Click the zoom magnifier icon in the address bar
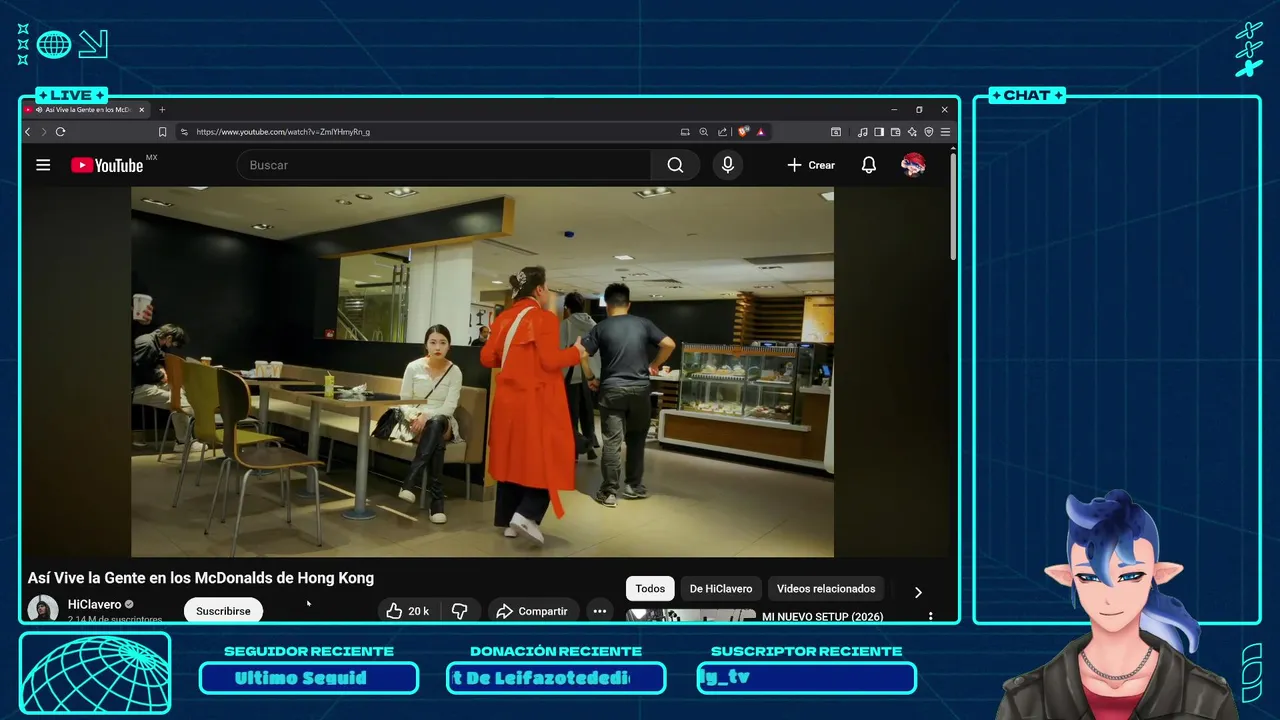 click(x=704, y=132)
